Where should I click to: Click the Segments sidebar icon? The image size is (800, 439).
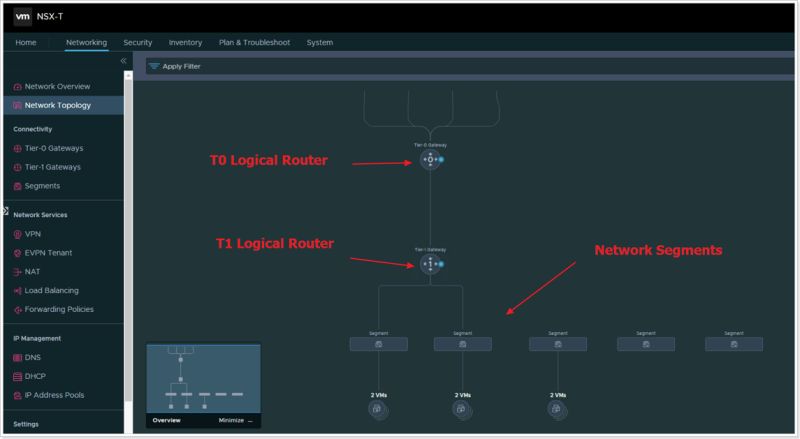[x=17, y=186]
